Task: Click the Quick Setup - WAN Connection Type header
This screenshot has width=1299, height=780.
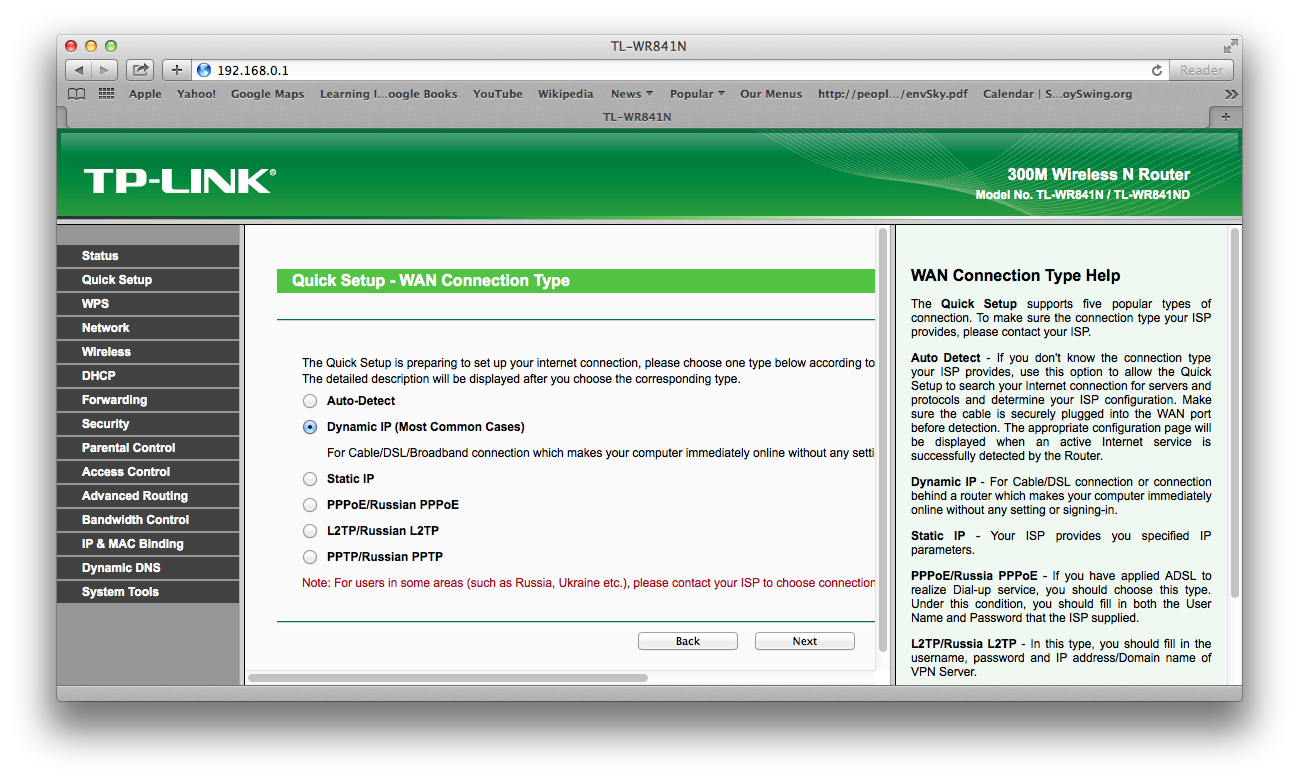Action: [x=575, y=281]
